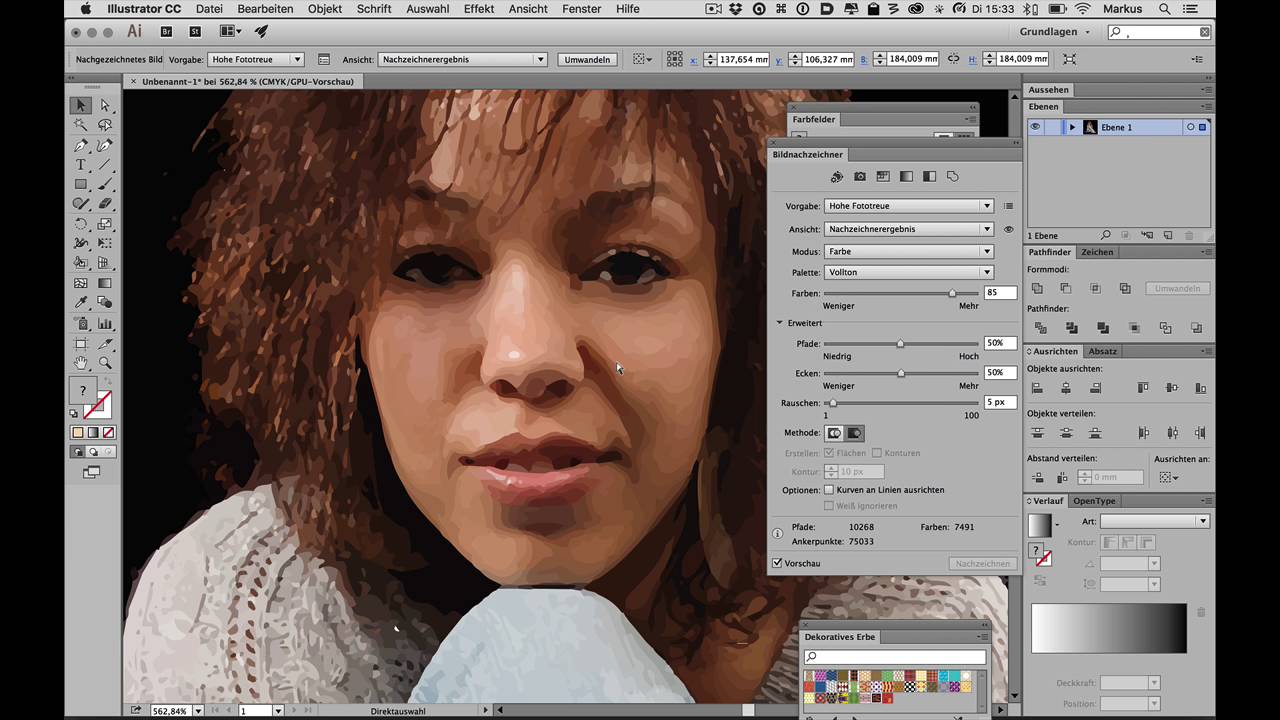1280x720 pixels.
Task: Select the Lasso tool
Action: tap(105, 125)
